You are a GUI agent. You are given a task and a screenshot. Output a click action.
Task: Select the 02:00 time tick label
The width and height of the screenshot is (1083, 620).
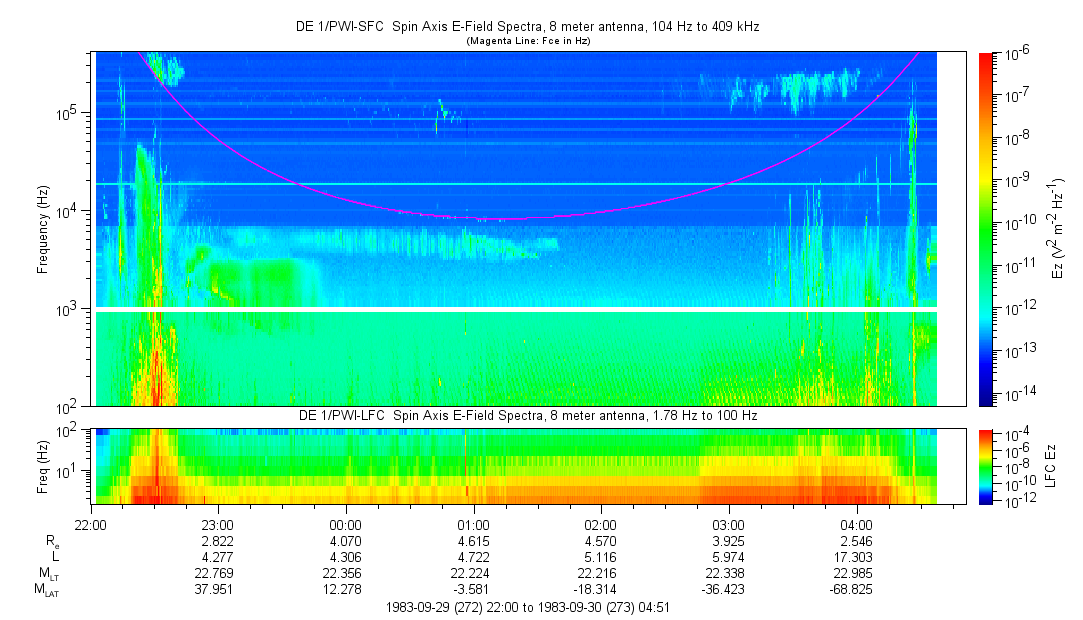tap(600, 524)
